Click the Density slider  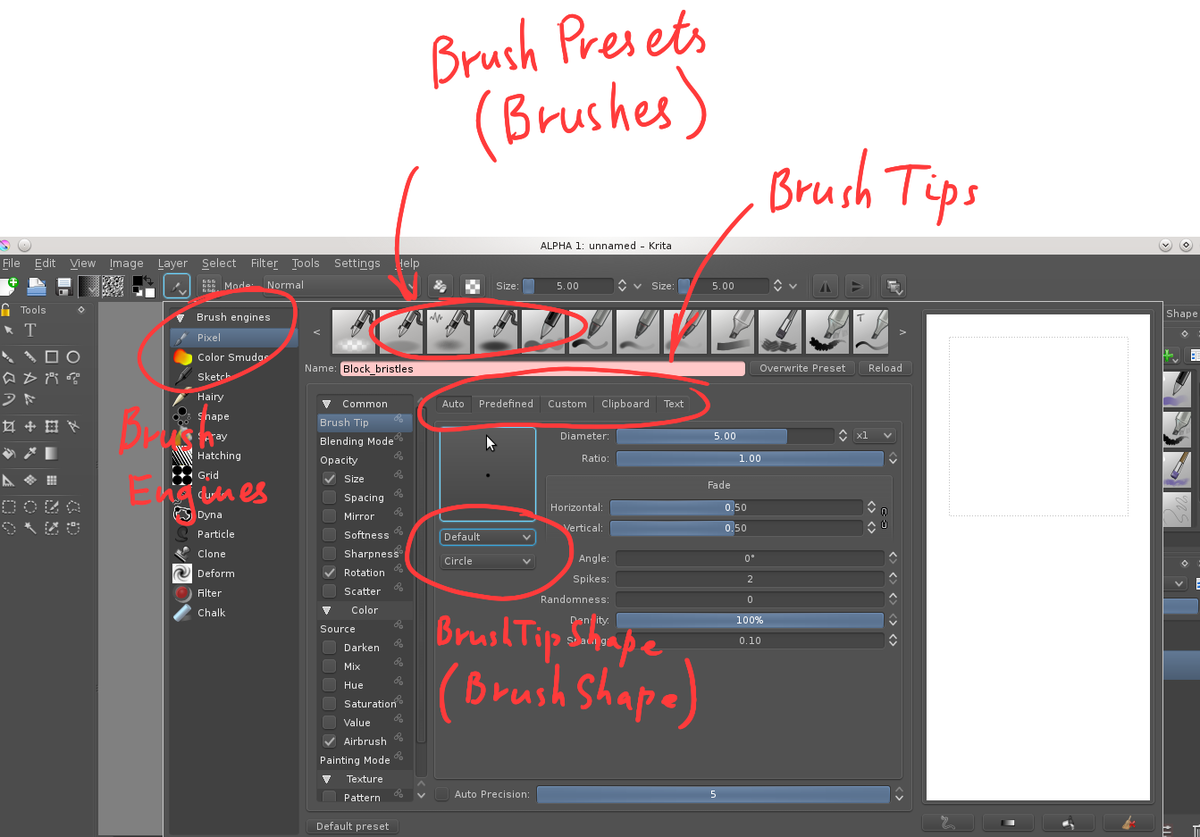click(749, 621)
